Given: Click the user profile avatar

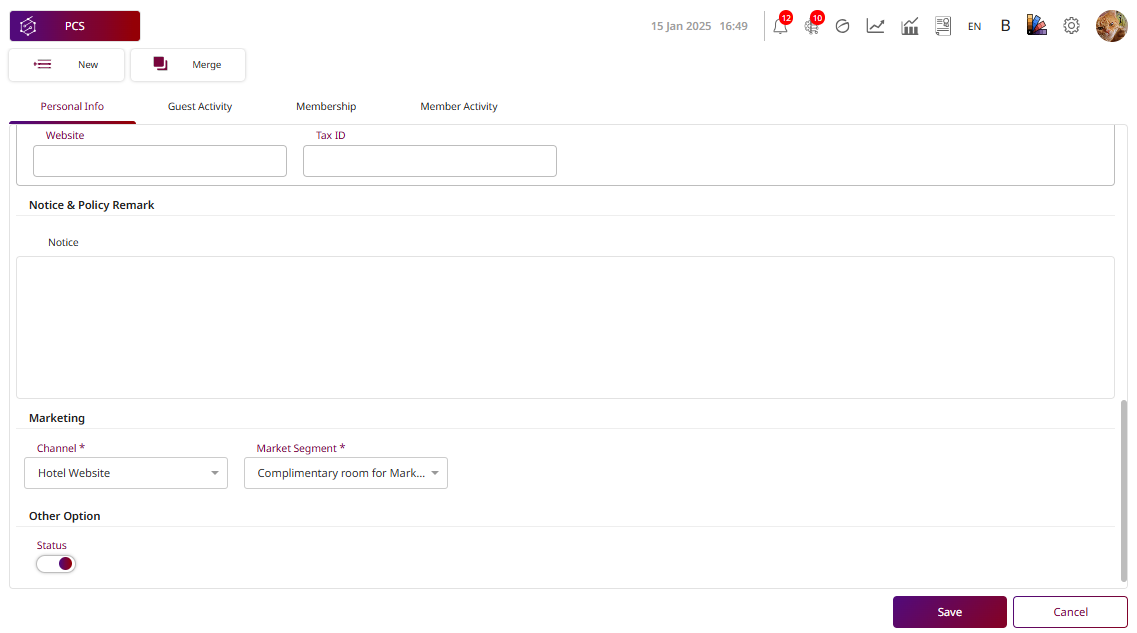Looking at the screenshot, I should pos(1111,26).
